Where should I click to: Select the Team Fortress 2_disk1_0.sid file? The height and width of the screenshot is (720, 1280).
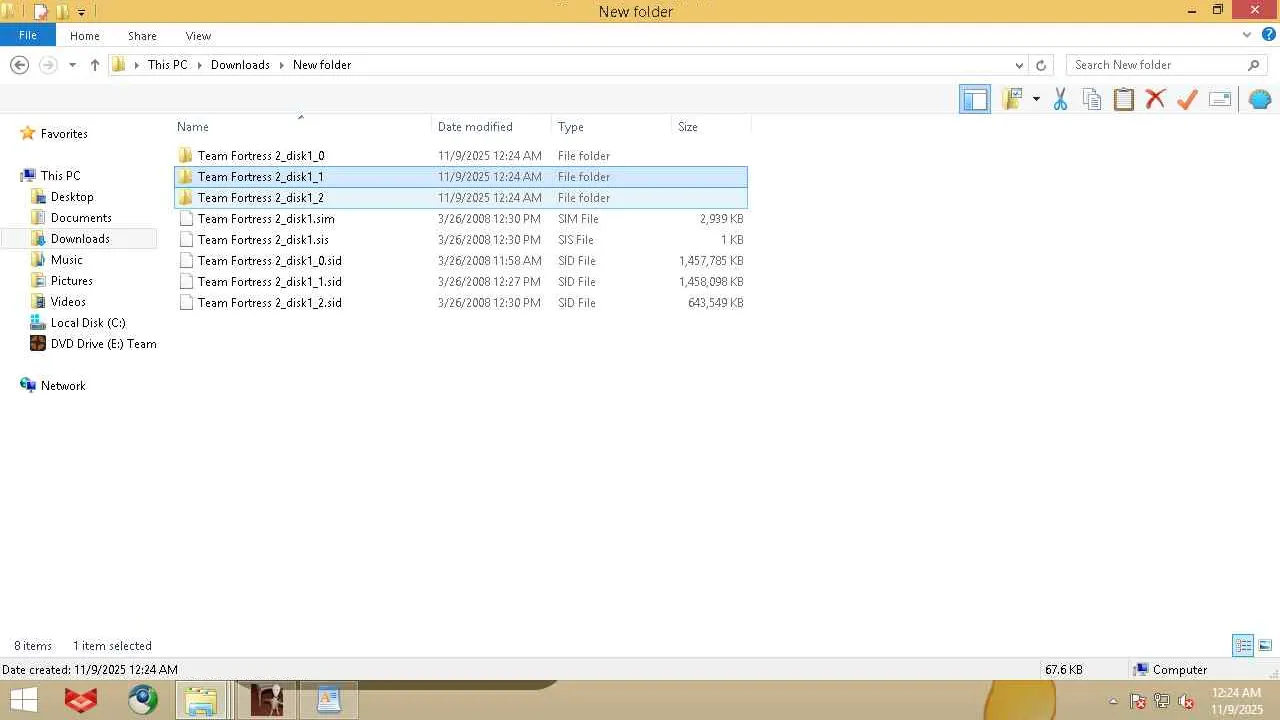tap(461, 261)
